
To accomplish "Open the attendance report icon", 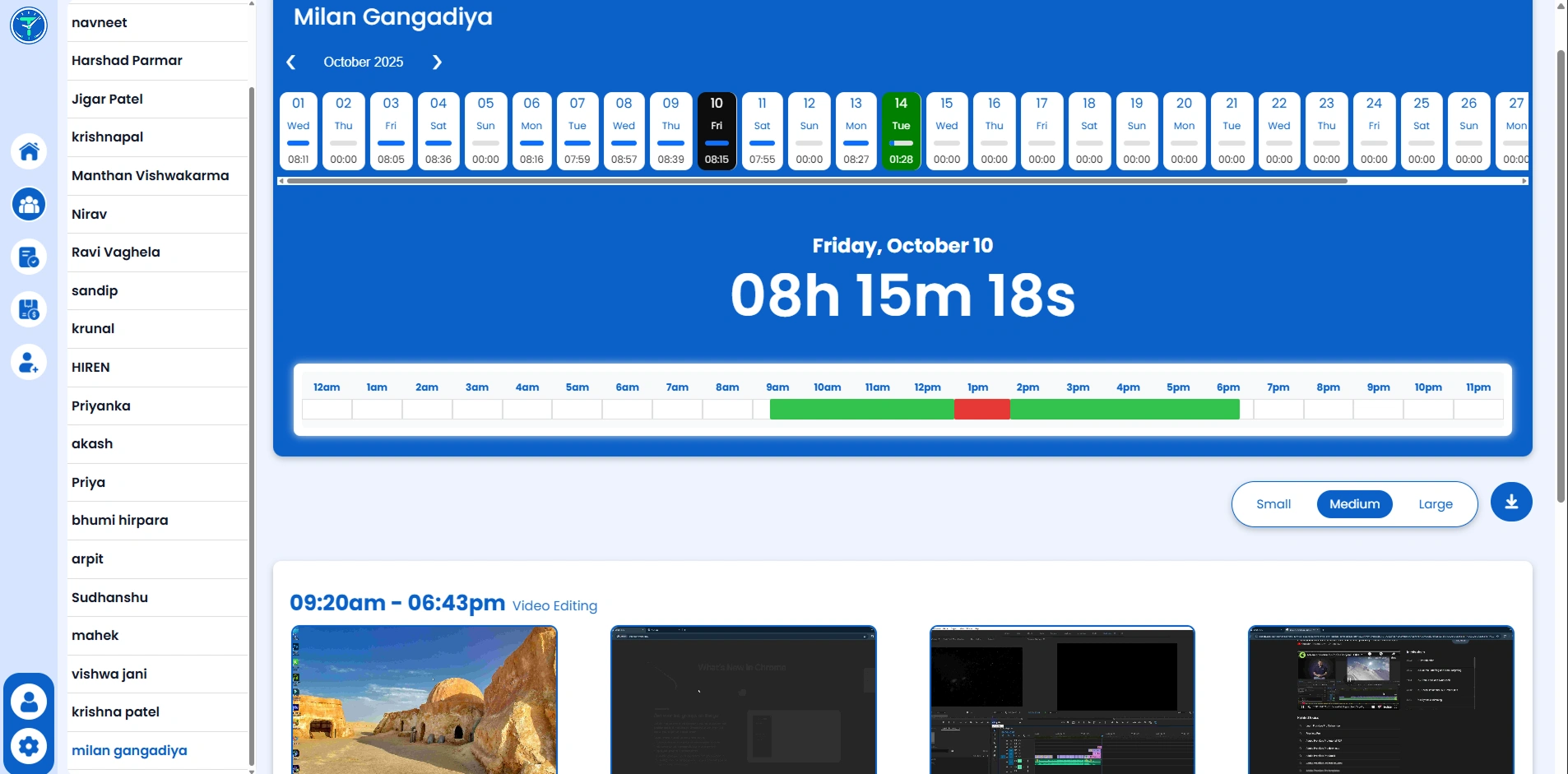I will 29,257.
